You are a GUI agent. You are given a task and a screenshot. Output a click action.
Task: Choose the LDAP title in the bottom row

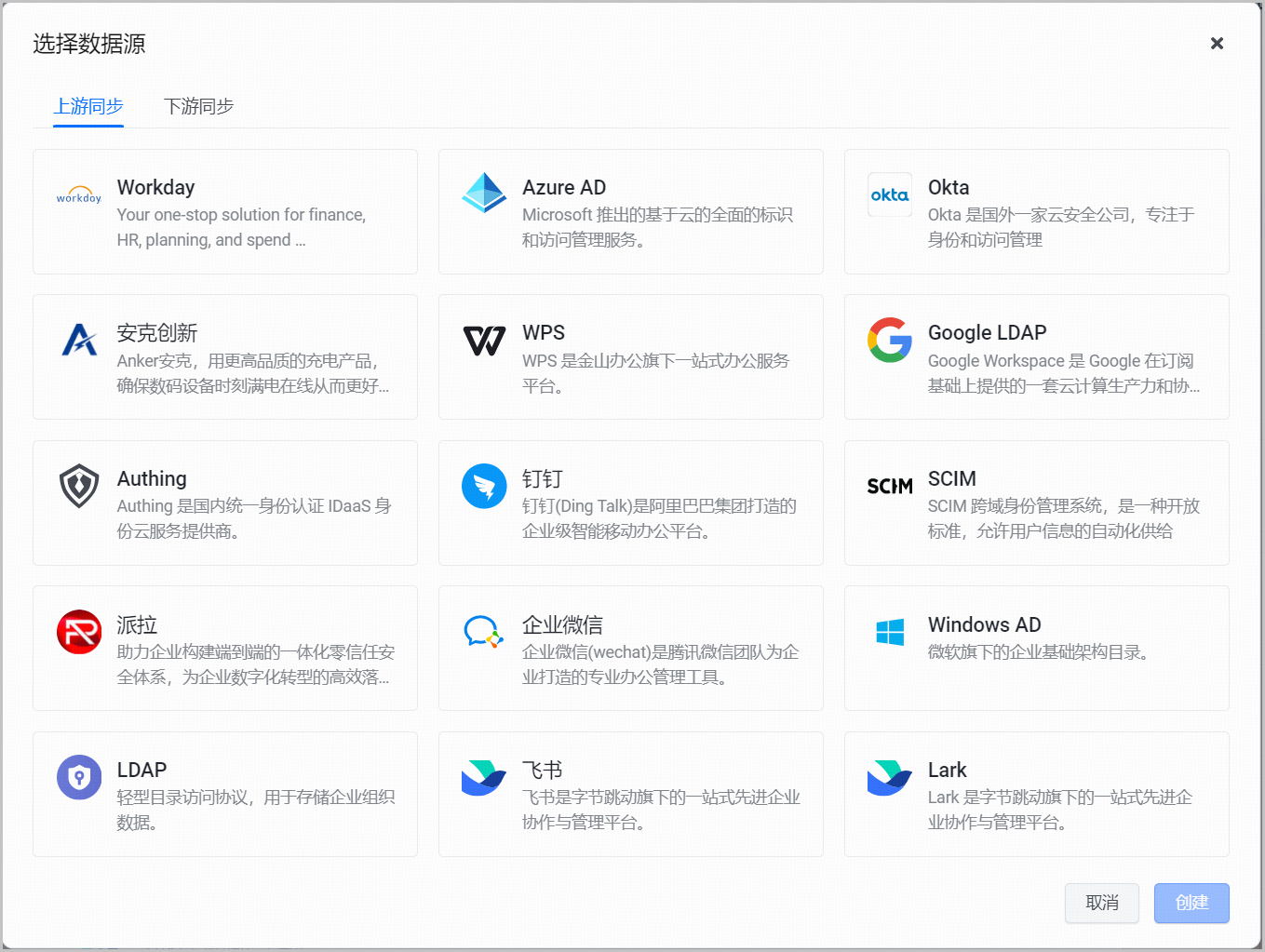coord(141,770)
